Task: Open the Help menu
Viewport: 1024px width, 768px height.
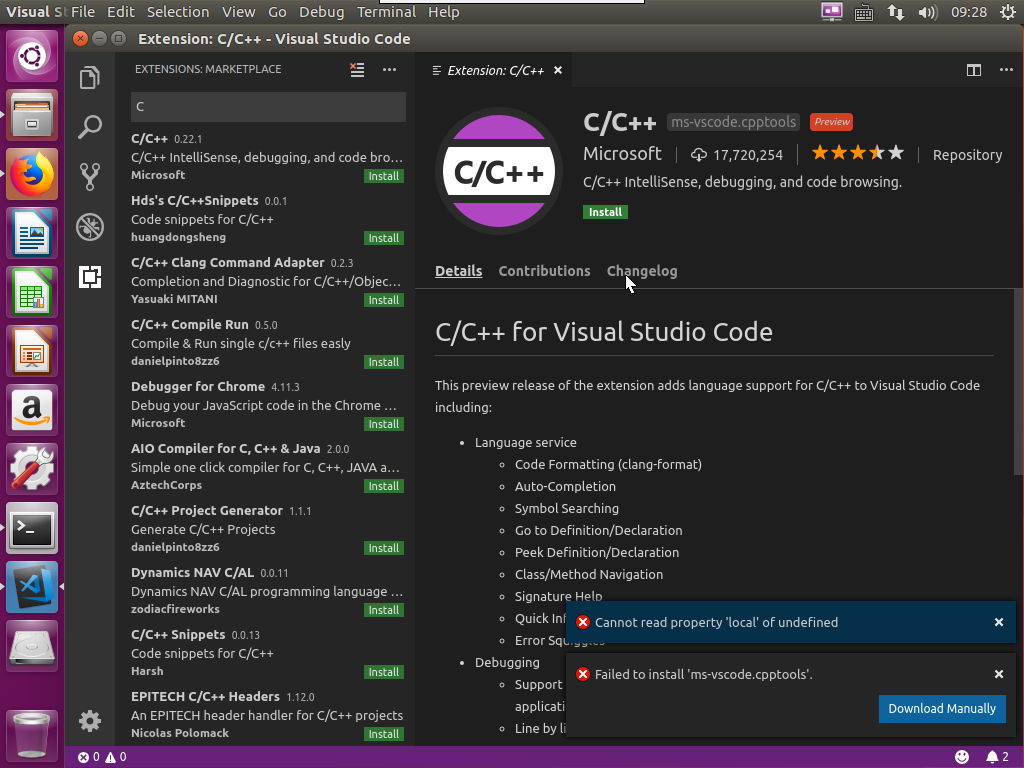Action: pyautogui.click(x=443, y=12)
